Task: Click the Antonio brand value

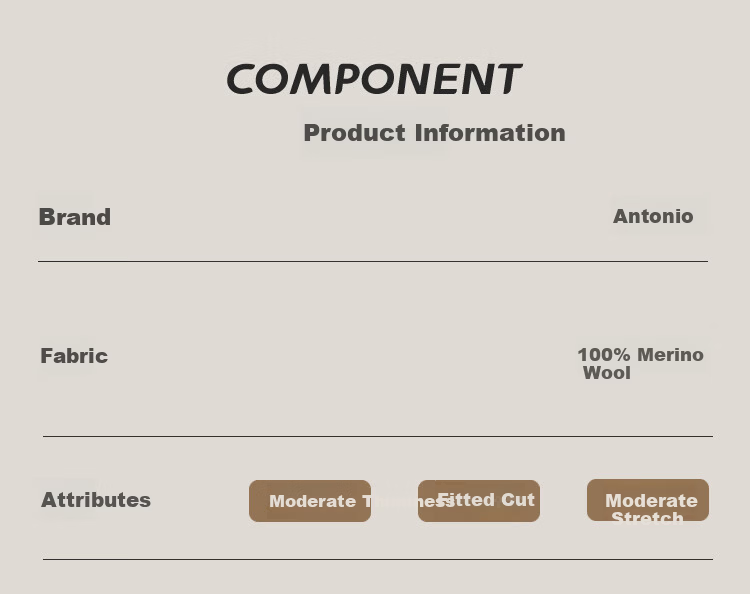Action: coord(653,216)
